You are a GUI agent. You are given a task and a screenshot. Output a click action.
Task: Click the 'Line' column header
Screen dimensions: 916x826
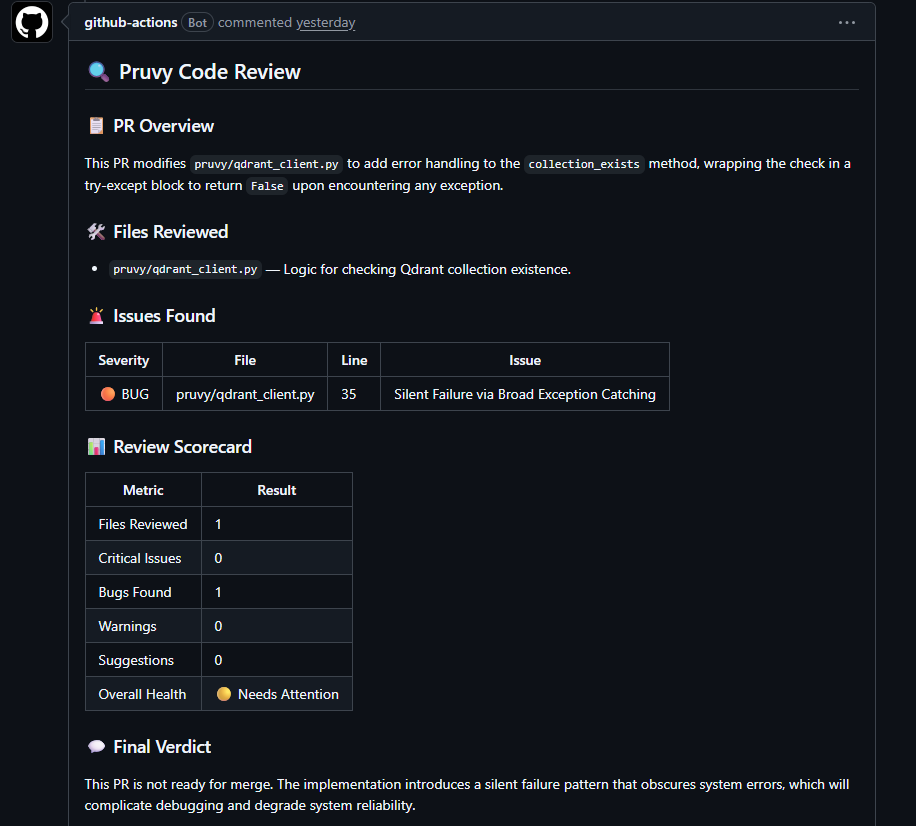pyautogui.click(x=354, y=360)
